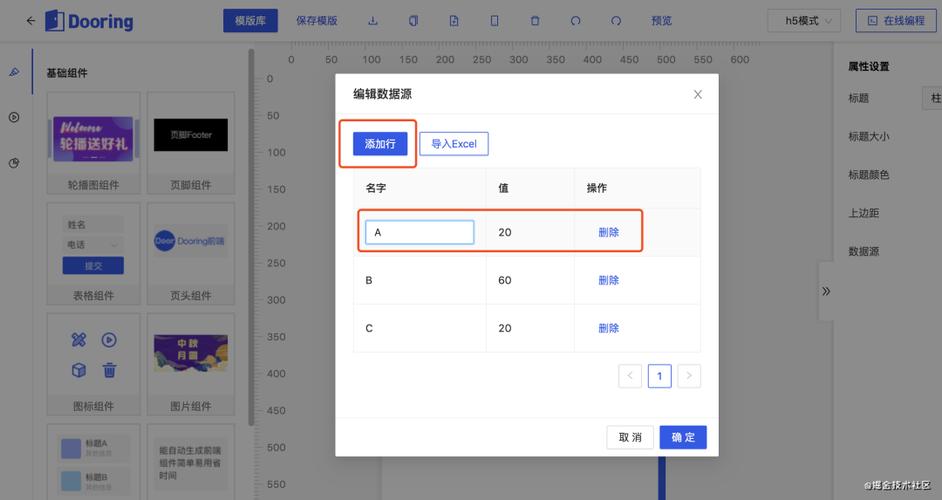Click 确定 to confirm the data source
The height and width of the screenshot is (500, 942).
tap(683, 437)
